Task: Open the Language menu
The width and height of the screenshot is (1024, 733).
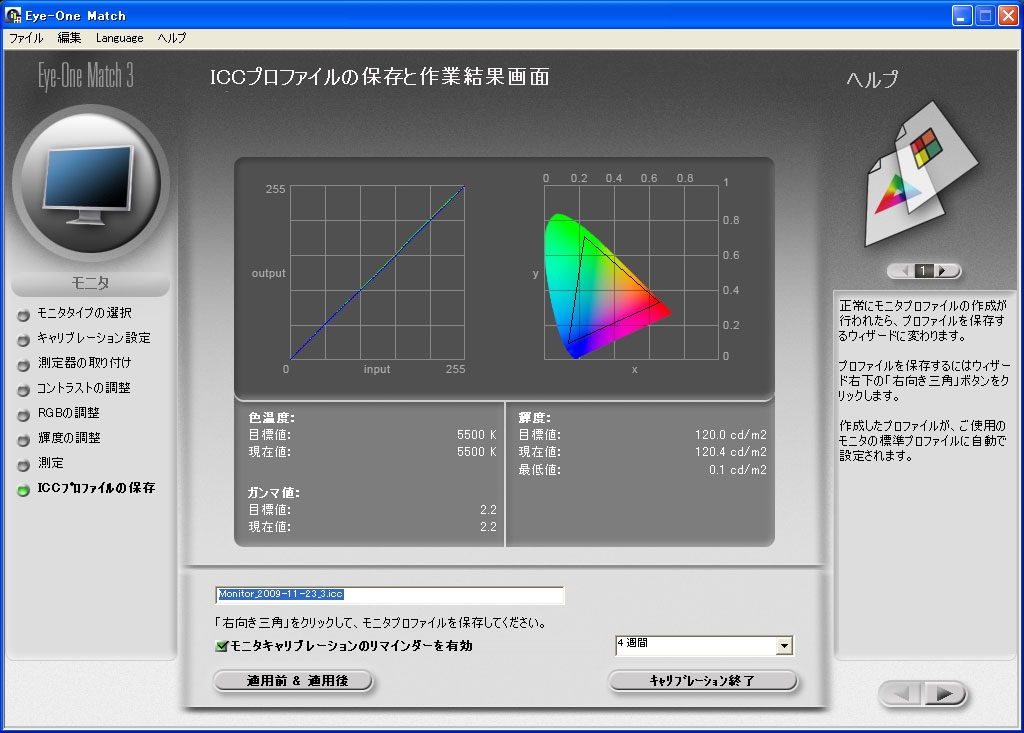Action: pos(120,38)
